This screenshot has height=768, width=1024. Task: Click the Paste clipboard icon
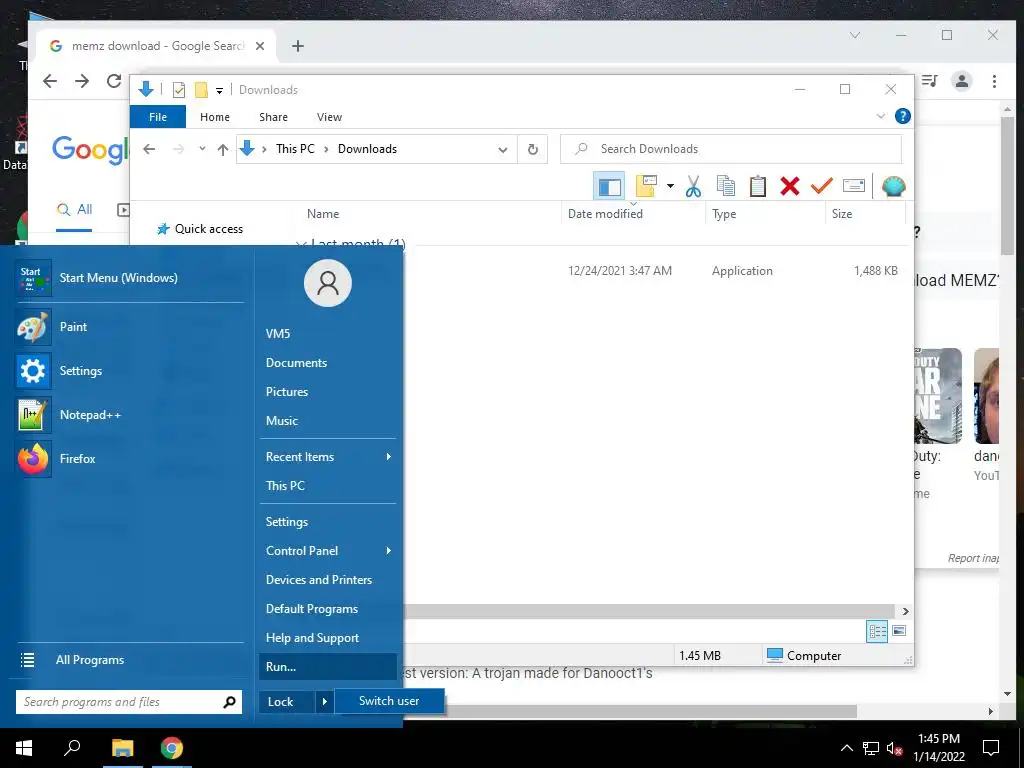[x=758, y=186]
